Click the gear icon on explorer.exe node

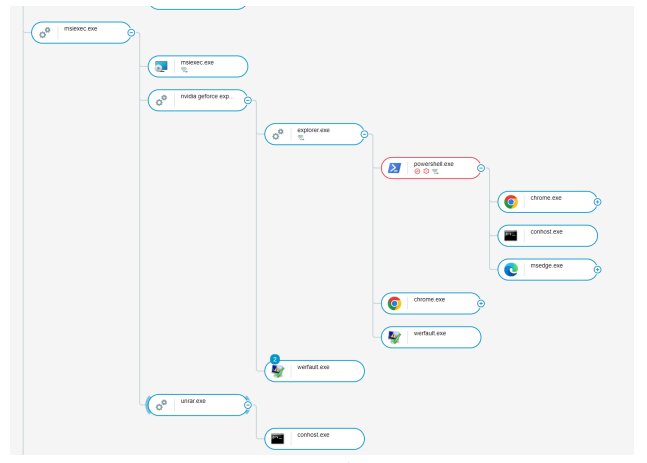click(278, 134)
